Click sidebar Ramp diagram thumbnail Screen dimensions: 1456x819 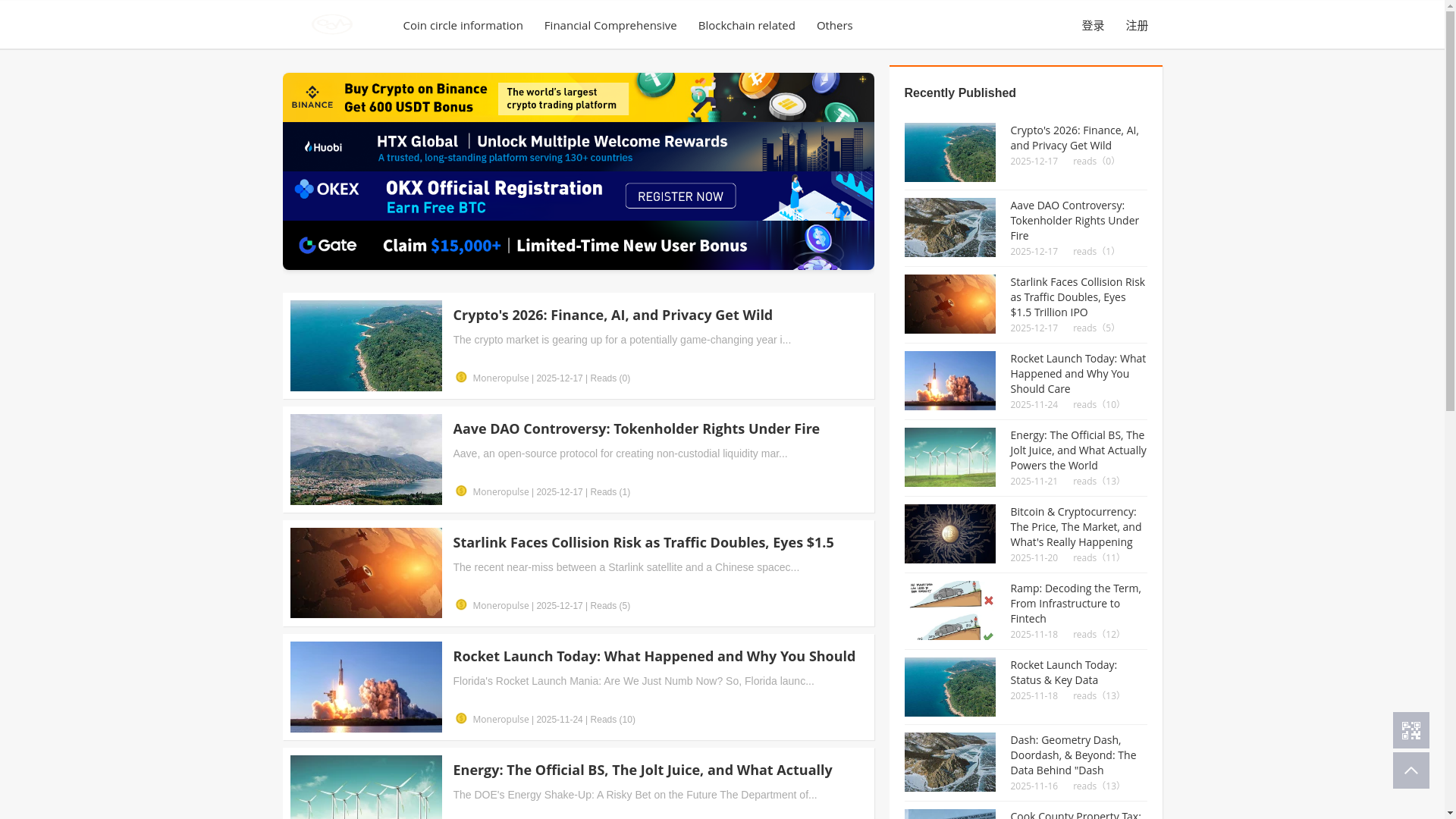pyautogui.click(x=949, y=610)
